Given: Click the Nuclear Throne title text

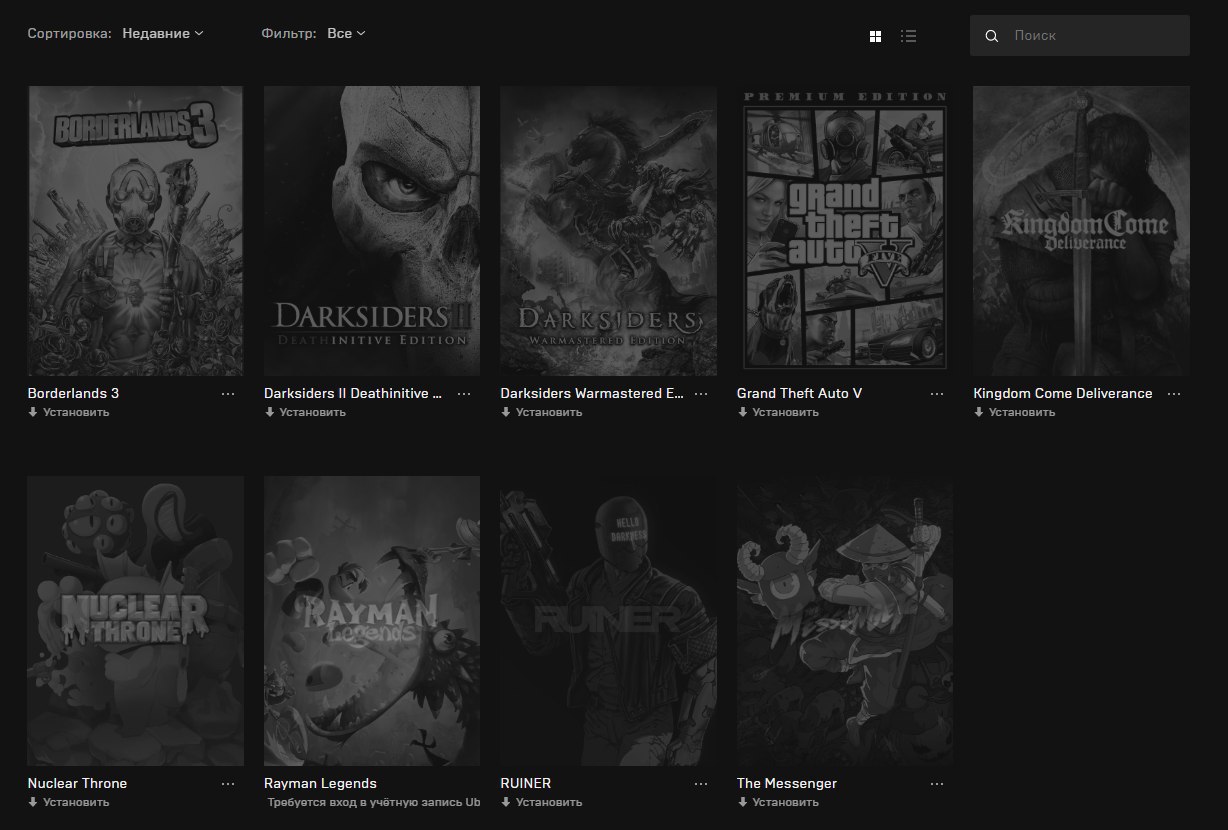Looking at the screenshot, I should (x=77, y=783).
